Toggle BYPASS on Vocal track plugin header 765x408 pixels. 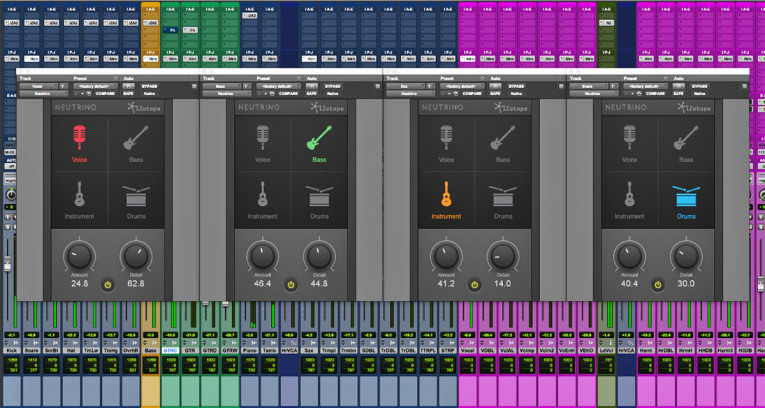tap(149, 86)
